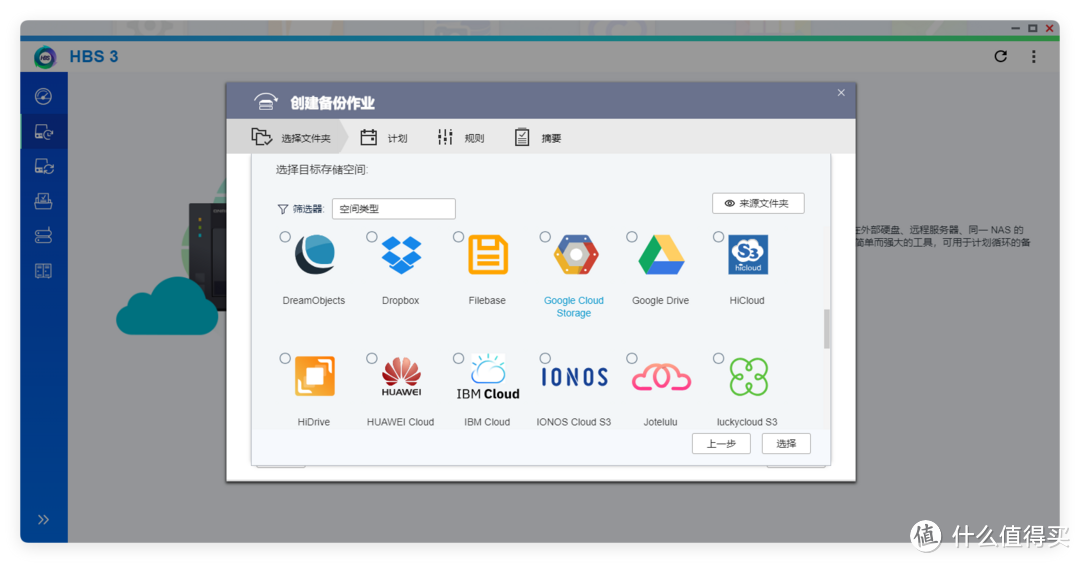This screenshot has width=1080, height=563.
Task: Select the Google Drive radio button
Action: pos(632,237)
